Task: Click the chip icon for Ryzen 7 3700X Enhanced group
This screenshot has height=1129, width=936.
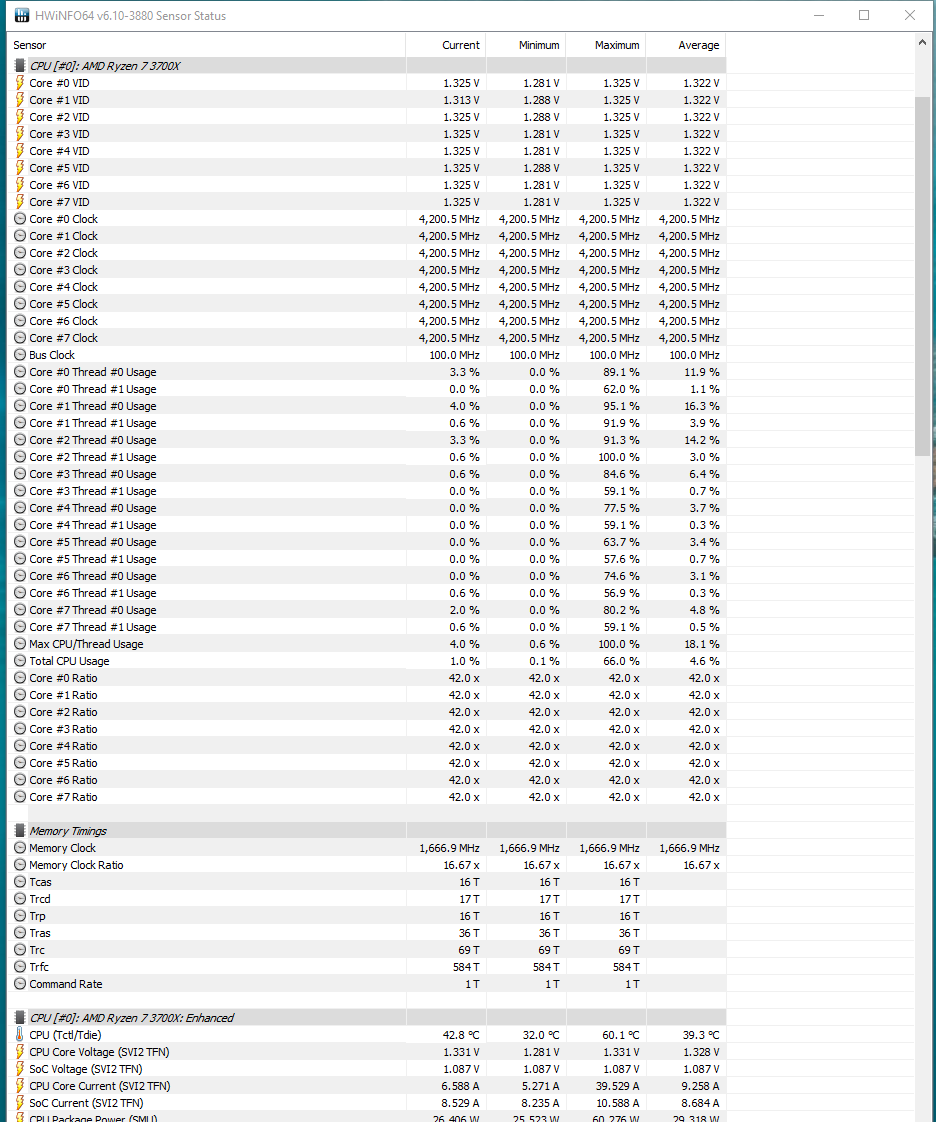Action: (x=20, y=1017)
